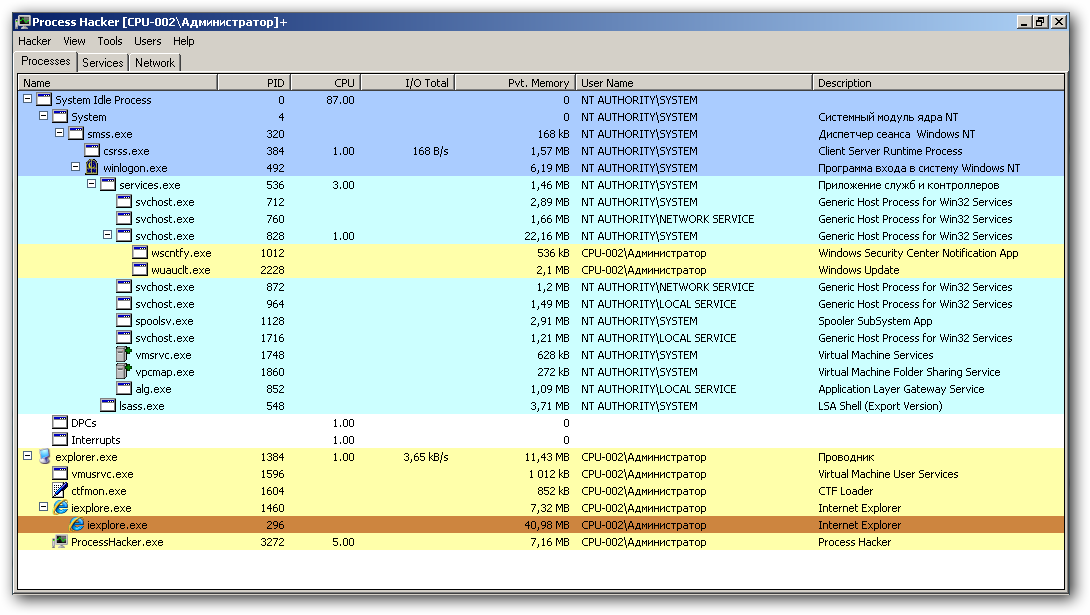Click the explorer.exe process icon
The height and width of the screenshot is (615, 1090).
(44, 457)
